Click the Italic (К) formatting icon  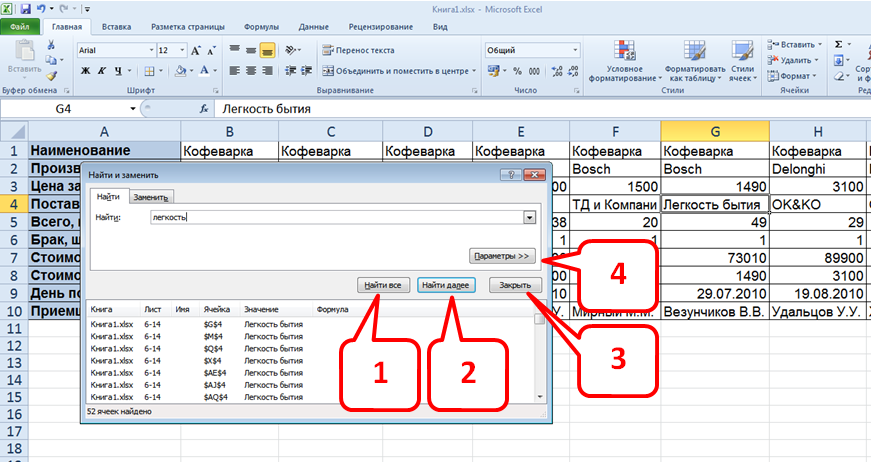pyautogui.click(x=102, y=70)
